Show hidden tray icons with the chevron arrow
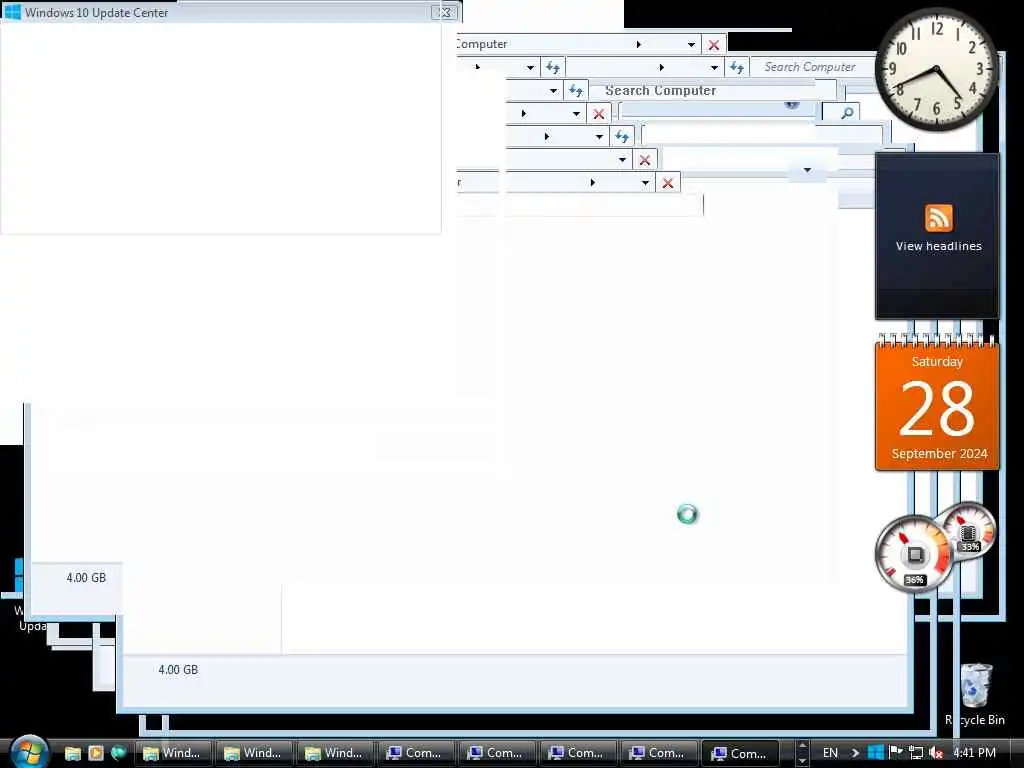Screen dimensions: 1024x768 pos(855,752)
